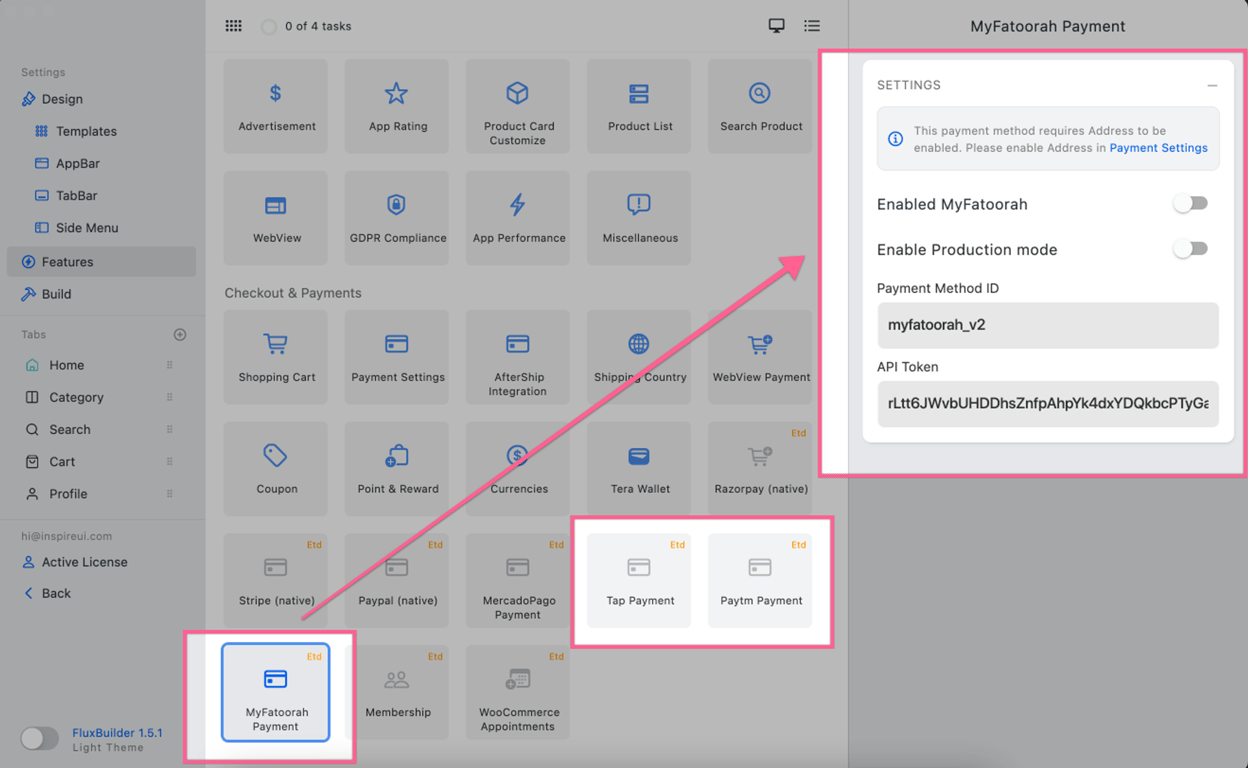Screen dimensions: 1248x768
Task: Click the grid apps icon in top bar
Action: point(233,26)
